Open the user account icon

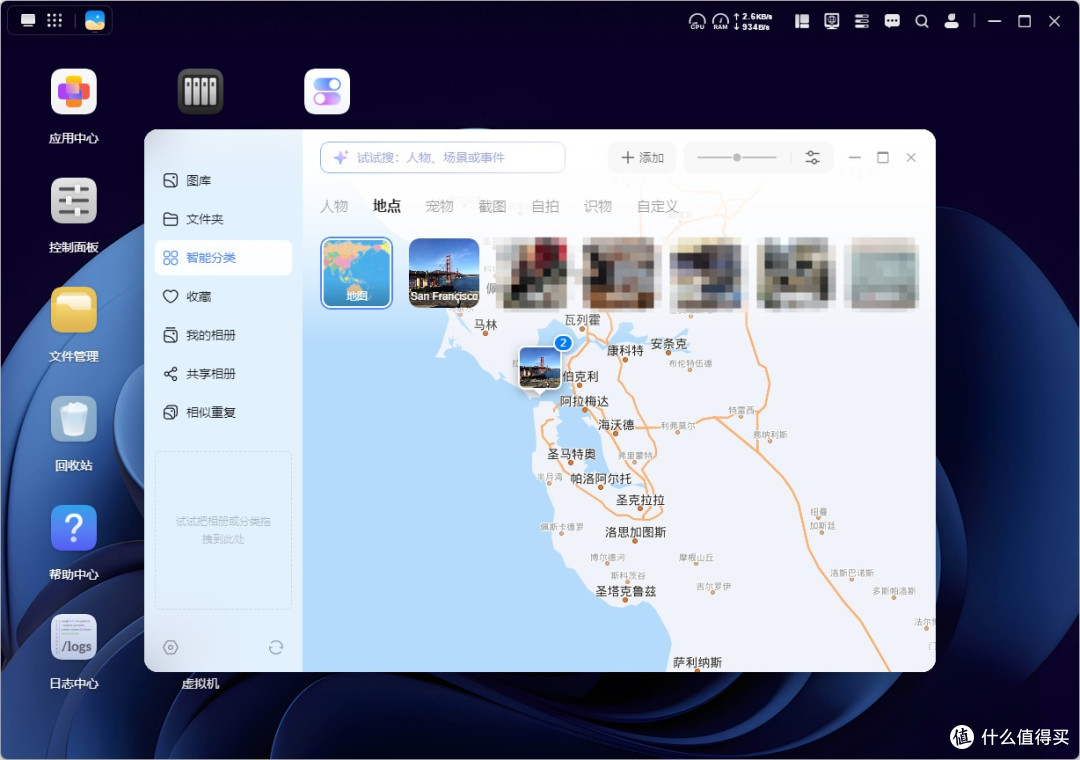point(952,21)
